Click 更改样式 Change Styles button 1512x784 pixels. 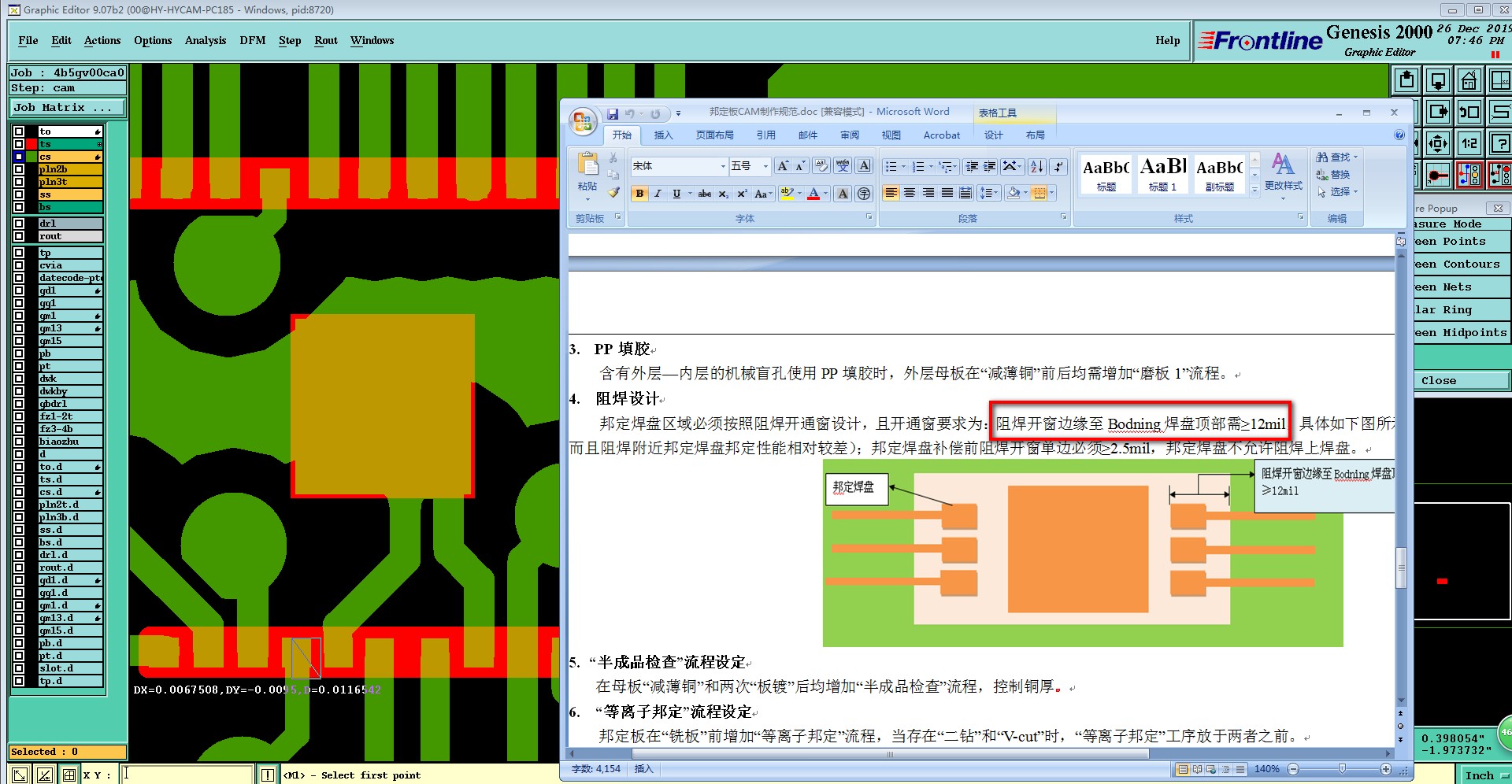(x=1284, y=174)
